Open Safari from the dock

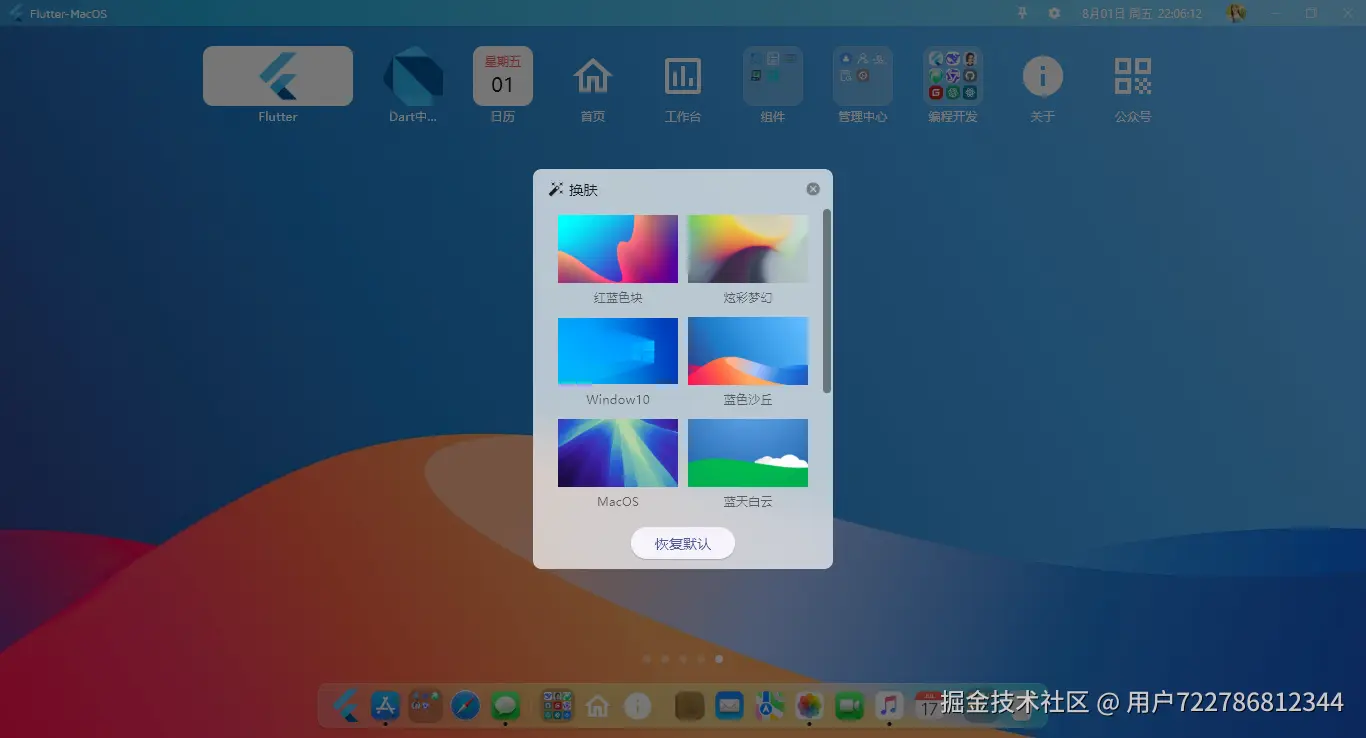[x=465, y=705]
